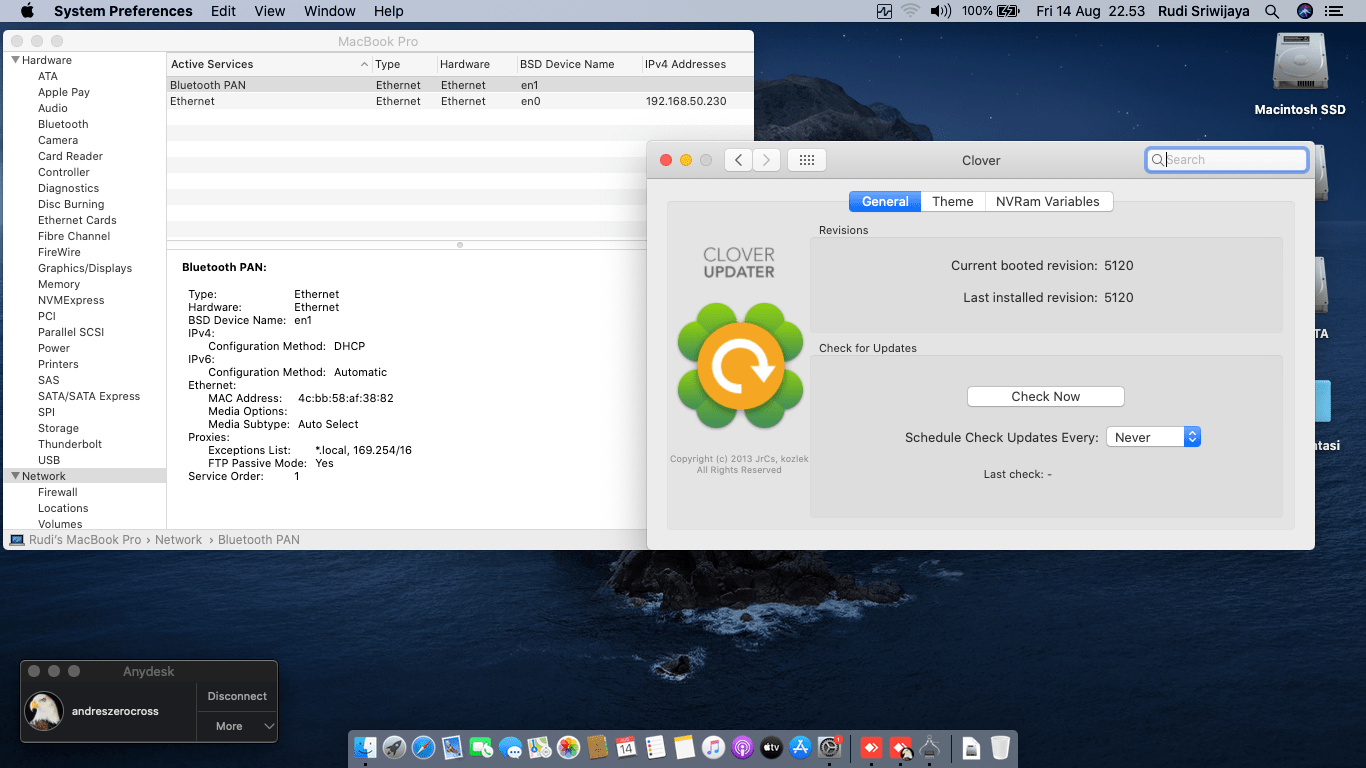The height and width of the screenshot is (768, 1366).
Task: Click the andreszerocross eagle avatar in AnyDesk
Action: pos(44,711)
